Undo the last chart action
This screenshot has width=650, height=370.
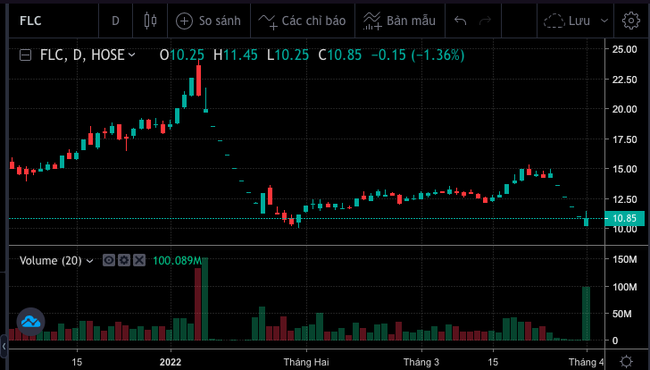point(460,21)
